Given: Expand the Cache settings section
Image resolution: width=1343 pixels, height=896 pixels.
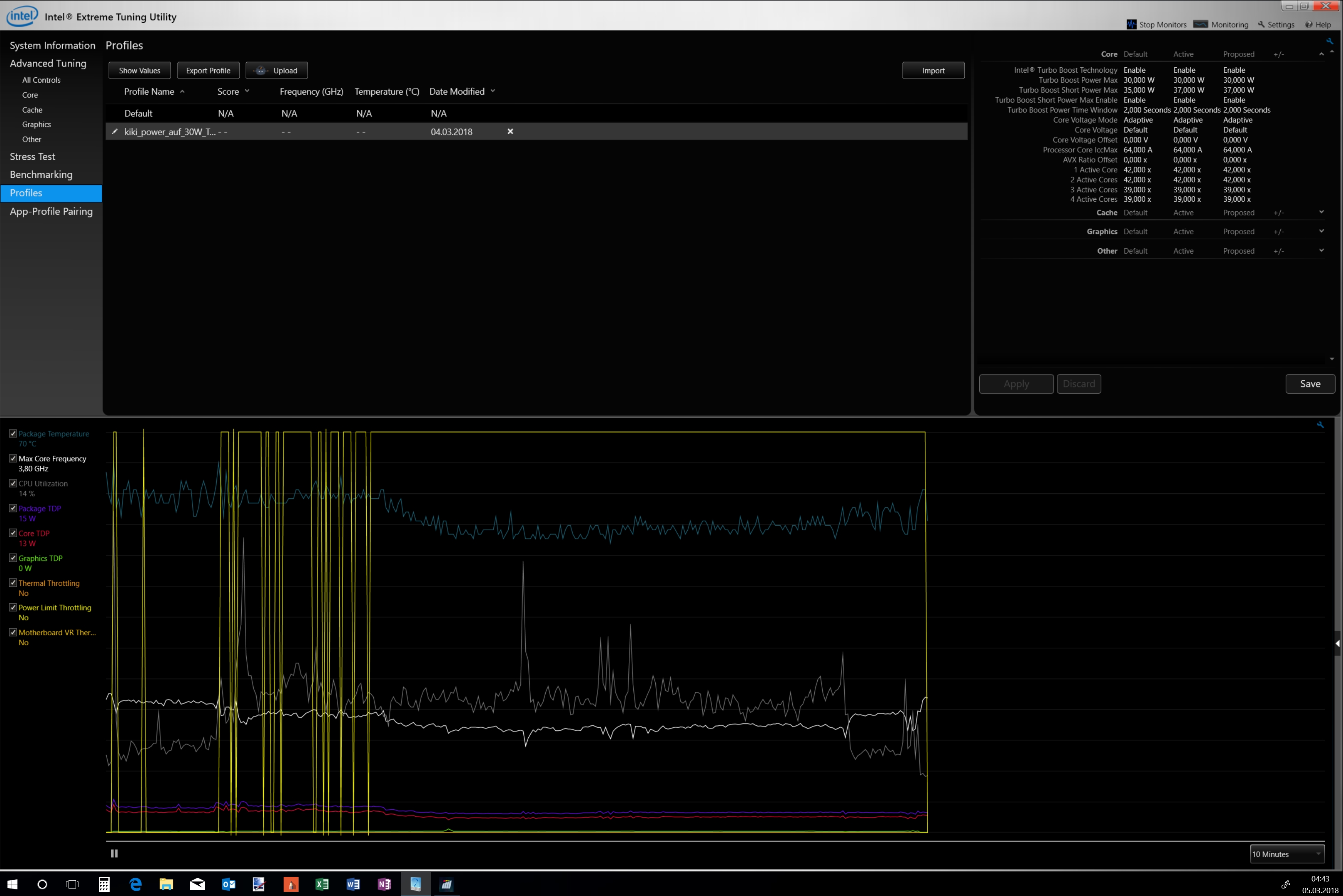Looking at the screenshot, I should (1321, 212).
